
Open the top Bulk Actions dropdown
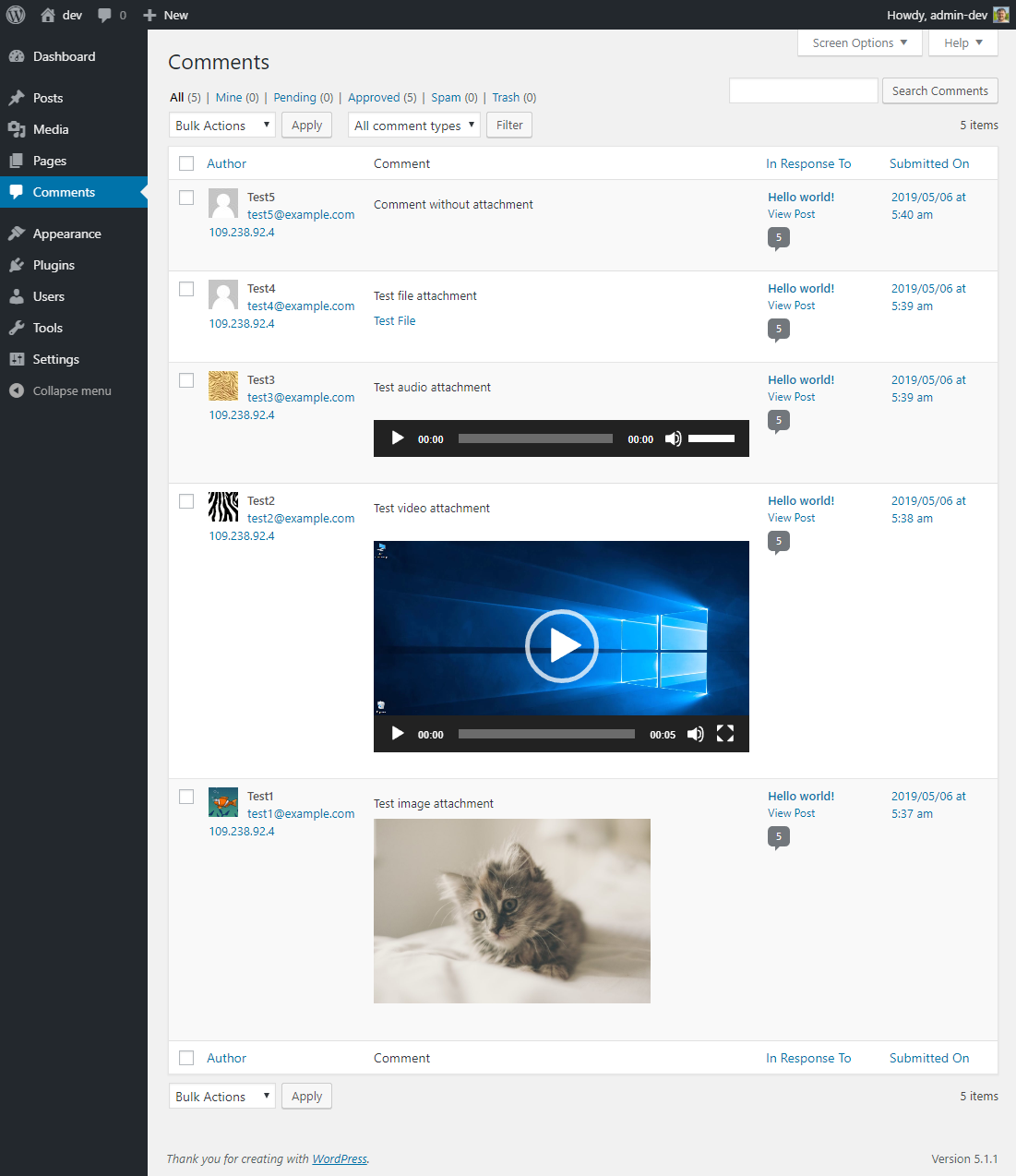tap(221, 126)
